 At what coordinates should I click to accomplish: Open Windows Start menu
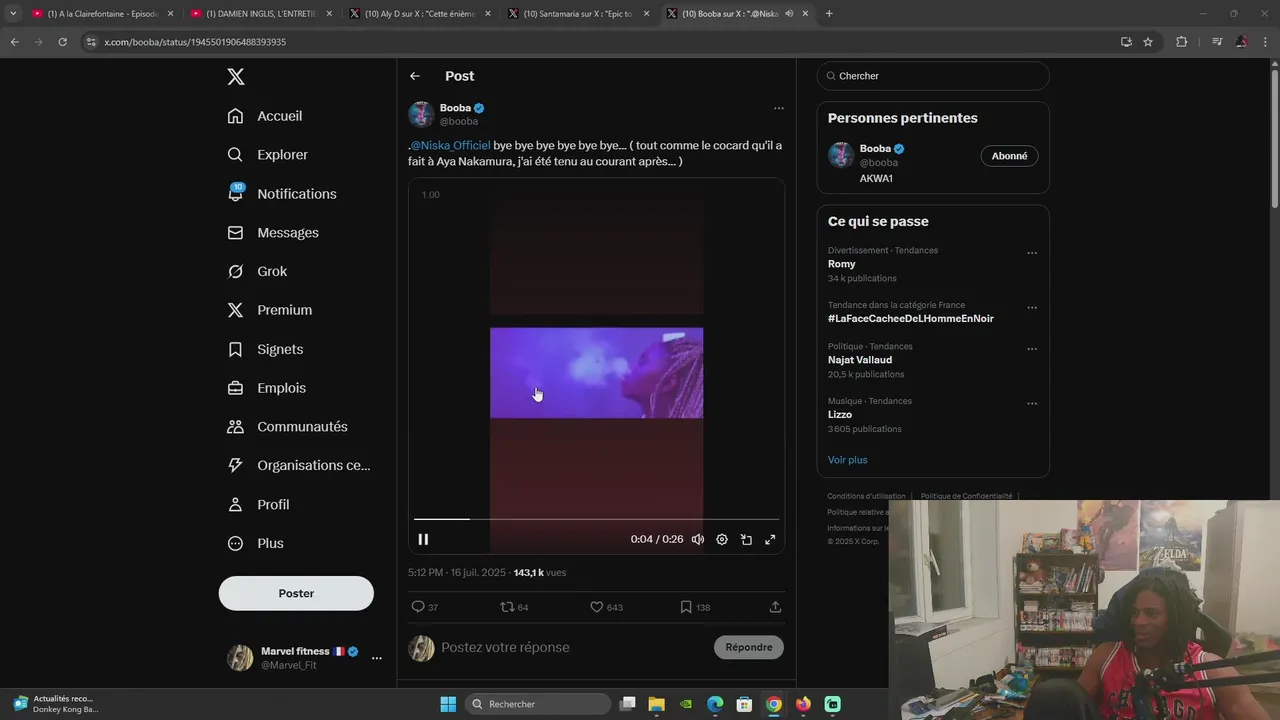448,704
